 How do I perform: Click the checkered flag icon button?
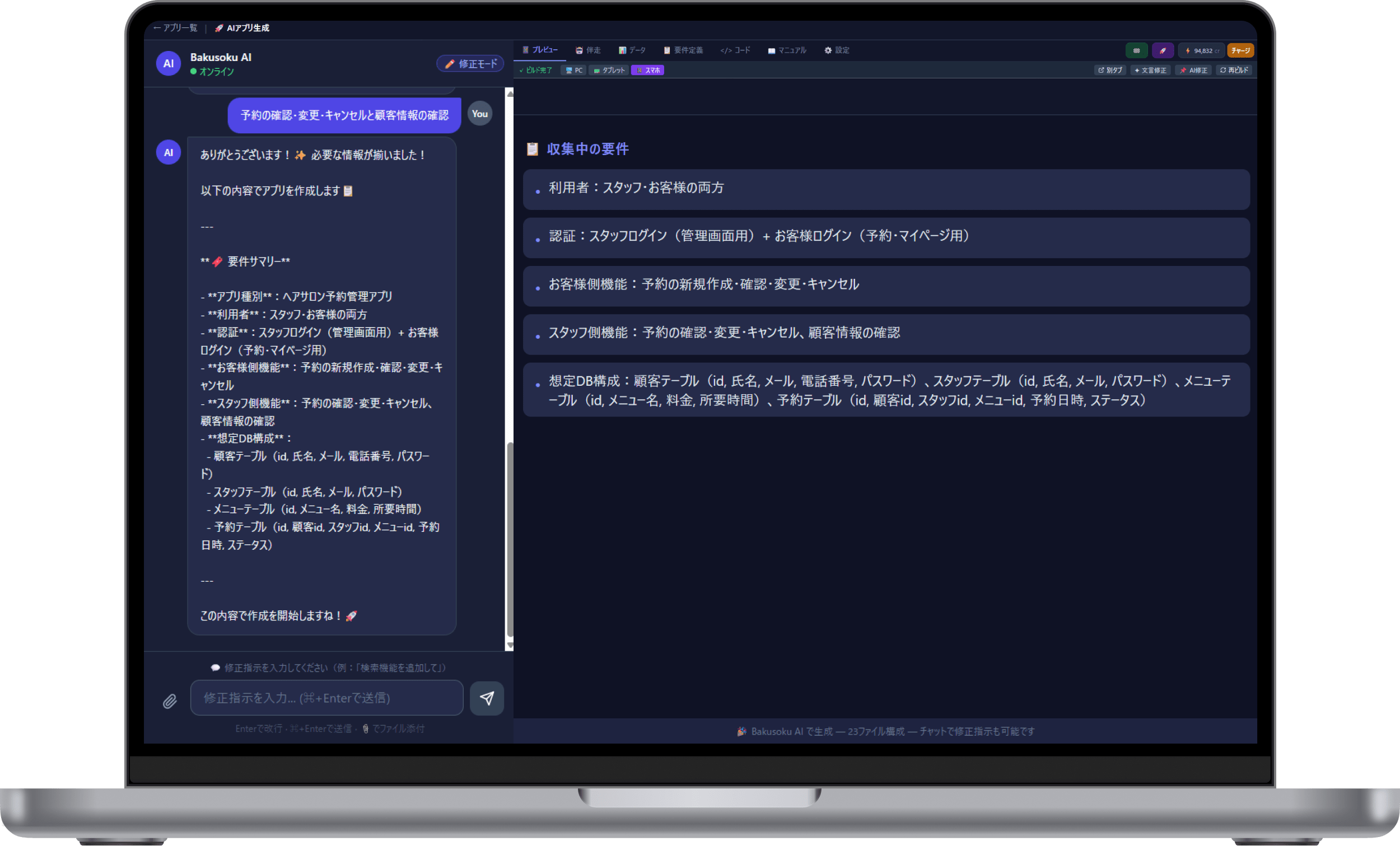pyautogui.click(x=1136, y=50)
